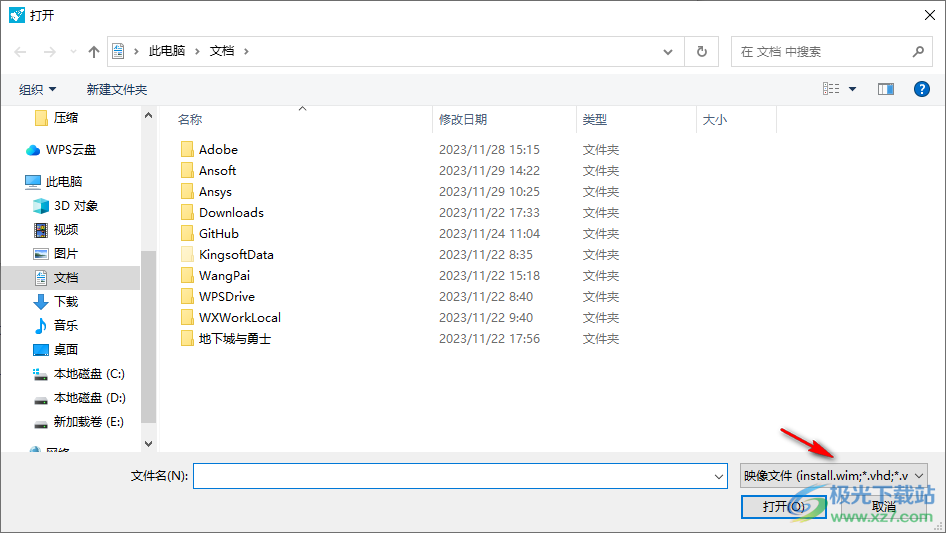This screenshot has height=533, width=946.
Task: Click GitHub date 2023/11/24 11:04
Action: click(x=489, y=234)
